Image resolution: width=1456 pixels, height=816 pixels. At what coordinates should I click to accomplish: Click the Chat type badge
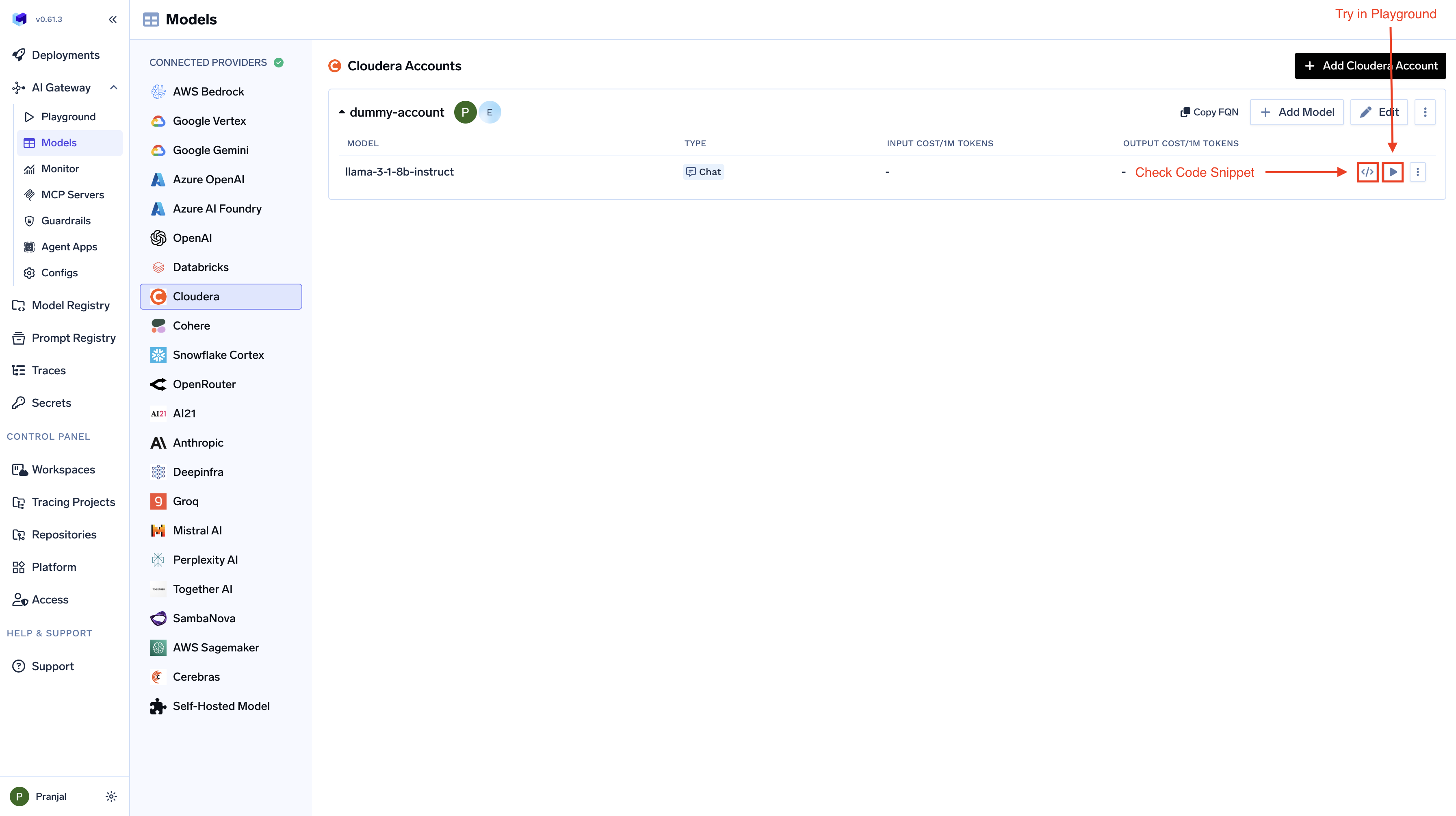click(703, 171)
